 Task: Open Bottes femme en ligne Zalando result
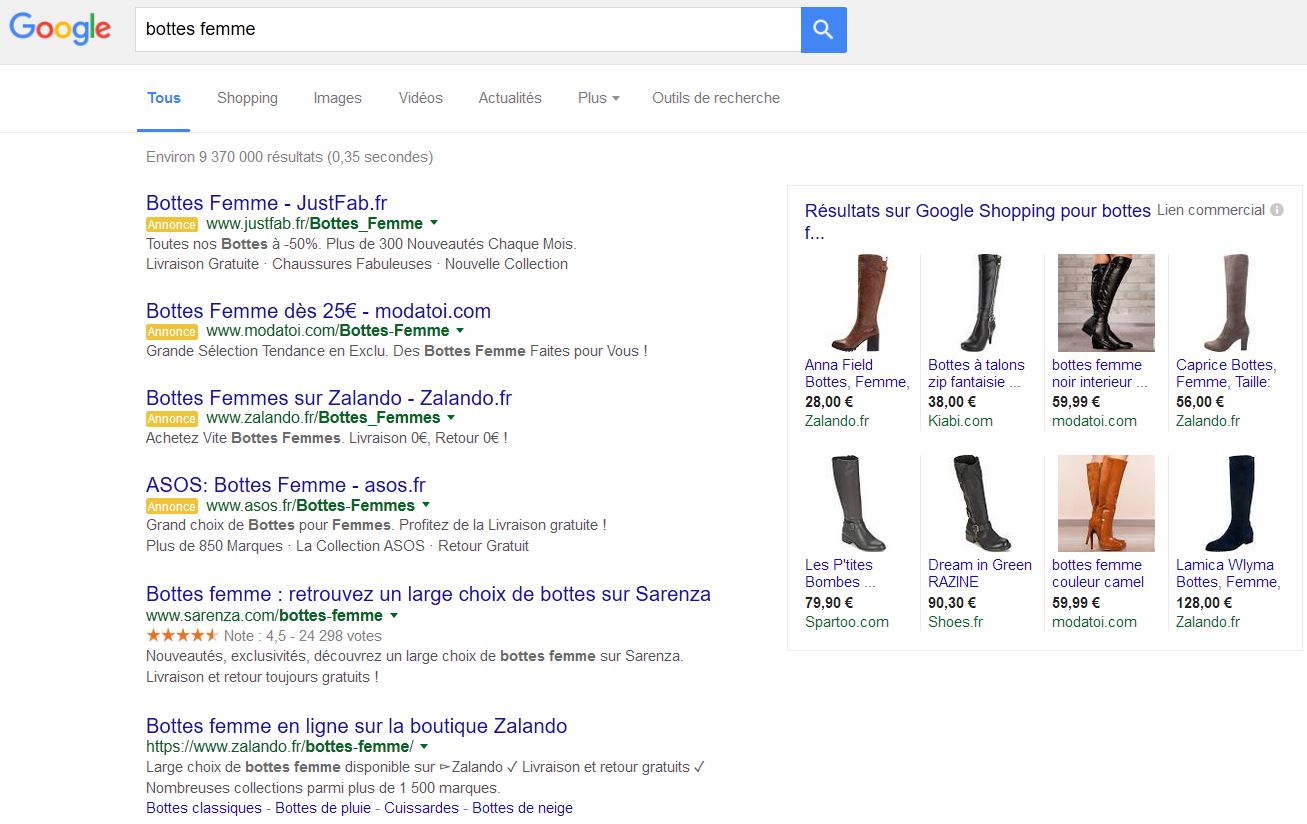[356, 725]
